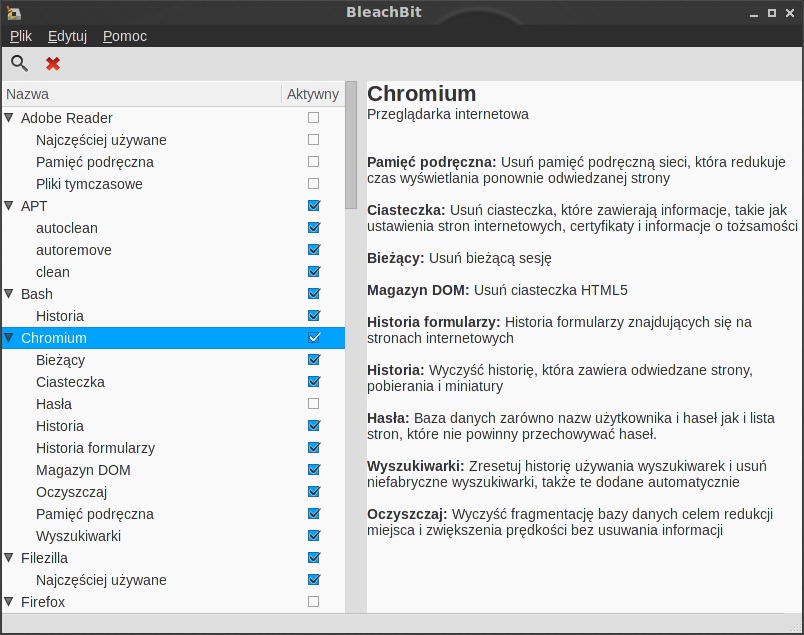Click the bold Wyszukiwarki: description label
Screen dimensions: 804x635
click(415, 466)
